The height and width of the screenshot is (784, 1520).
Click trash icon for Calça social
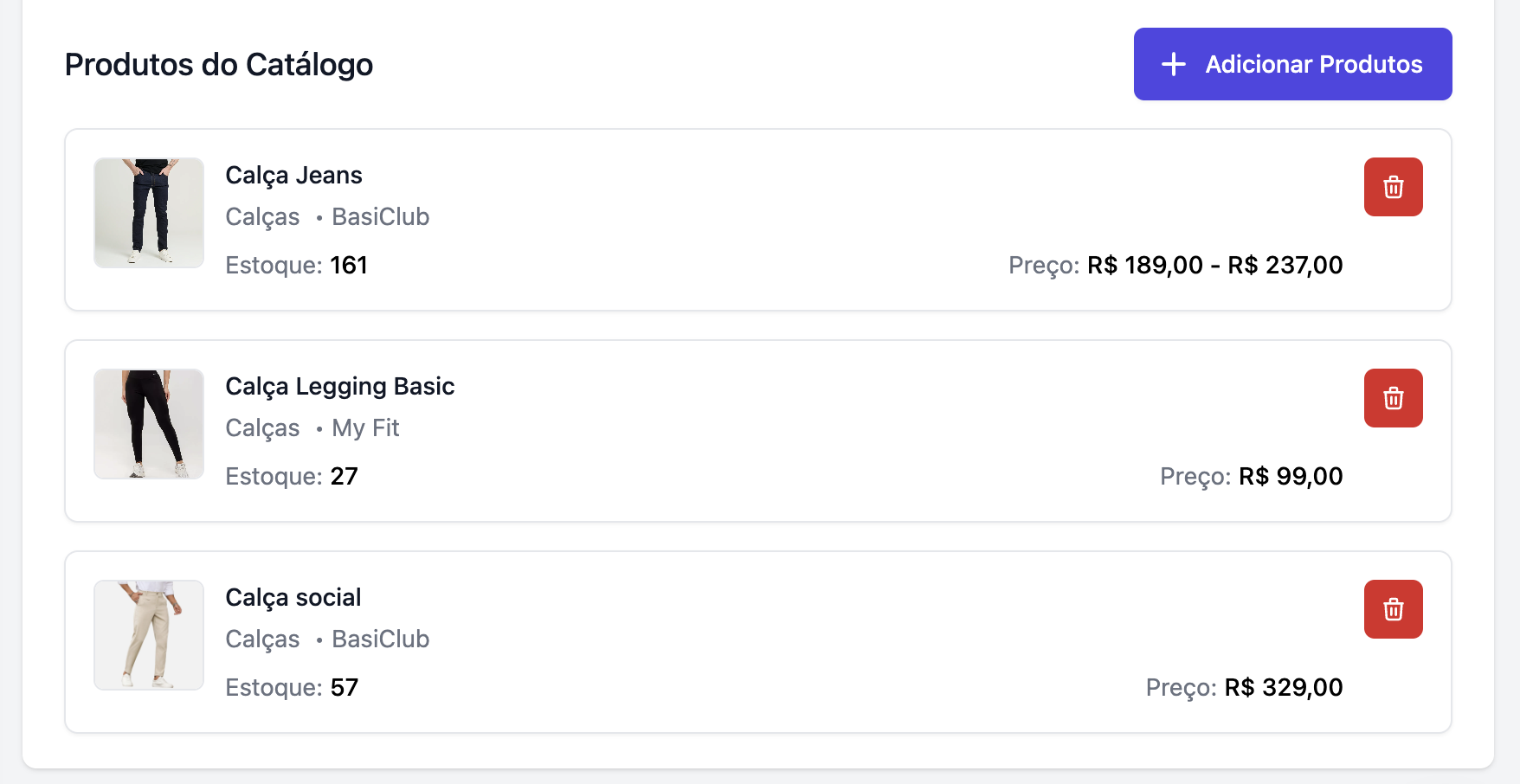[1393, 609]
